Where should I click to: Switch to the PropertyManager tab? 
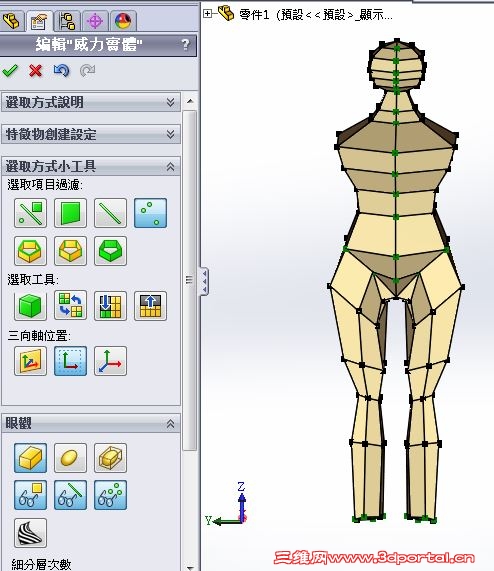point(39,21)
